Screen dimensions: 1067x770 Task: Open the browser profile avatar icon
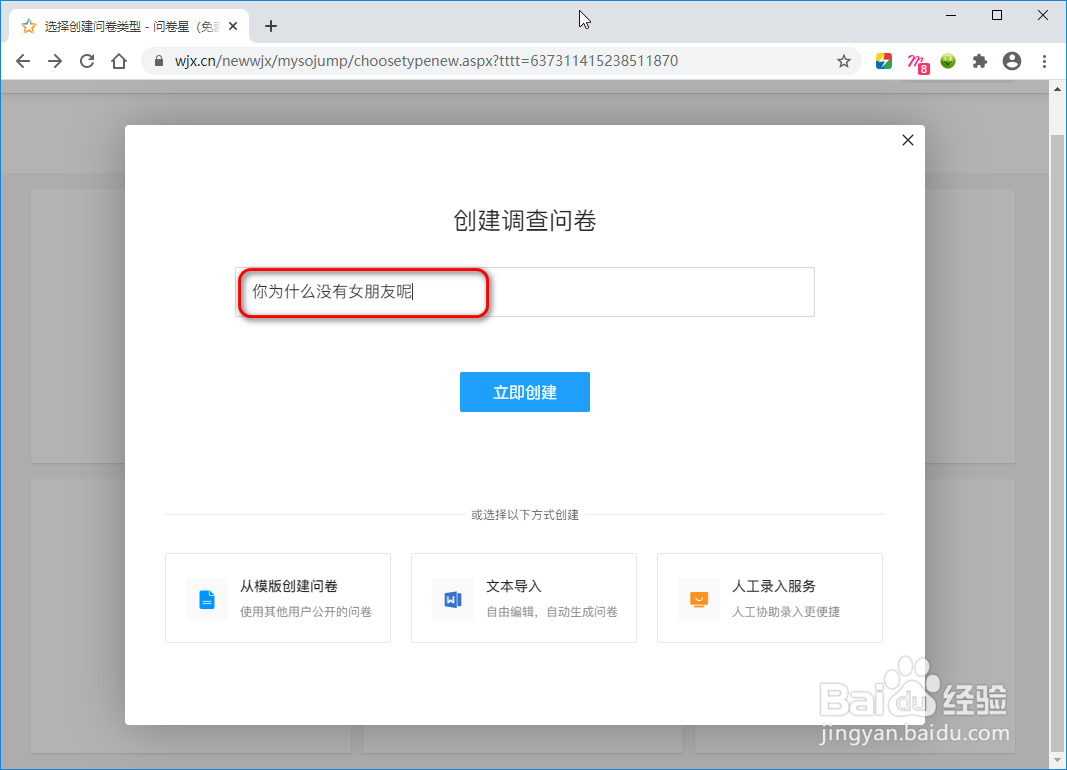[1012, 61]
